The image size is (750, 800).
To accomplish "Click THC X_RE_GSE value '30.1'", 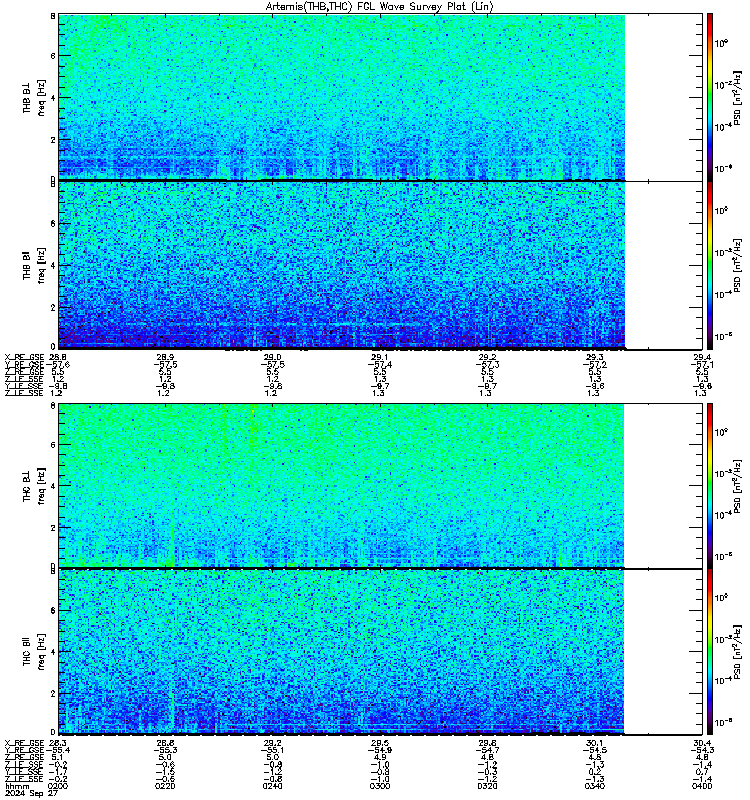I will (594, 743).
